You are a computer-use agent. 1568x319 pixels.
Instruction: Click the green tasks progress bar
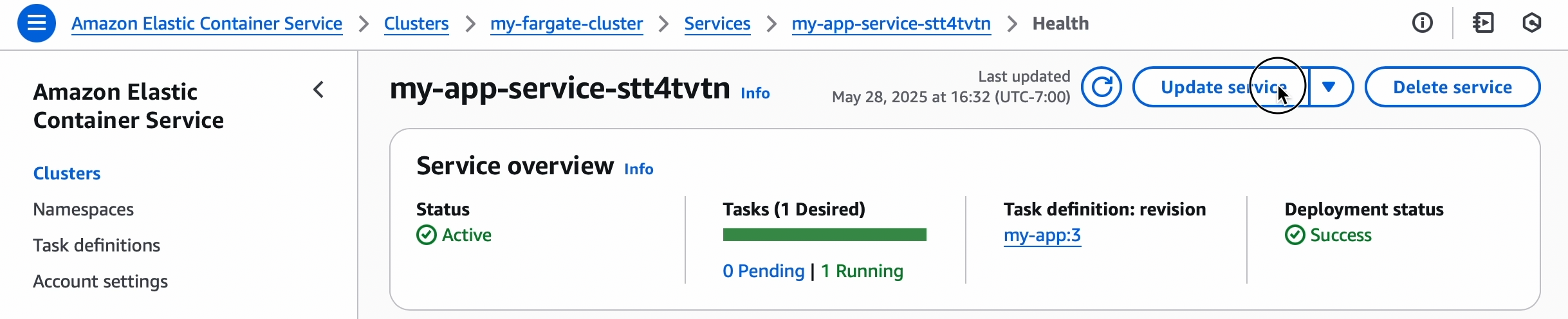(x=825, y=235)
